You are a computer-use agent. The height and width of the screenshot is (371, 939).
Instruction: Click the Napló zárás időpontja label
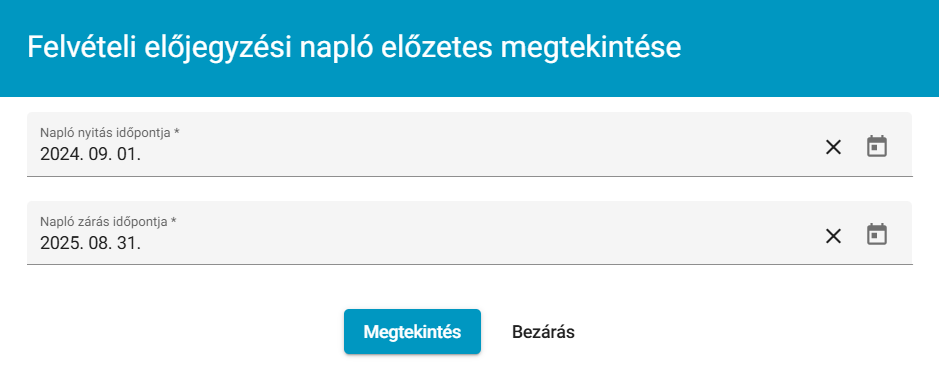[x=108, y=221]
